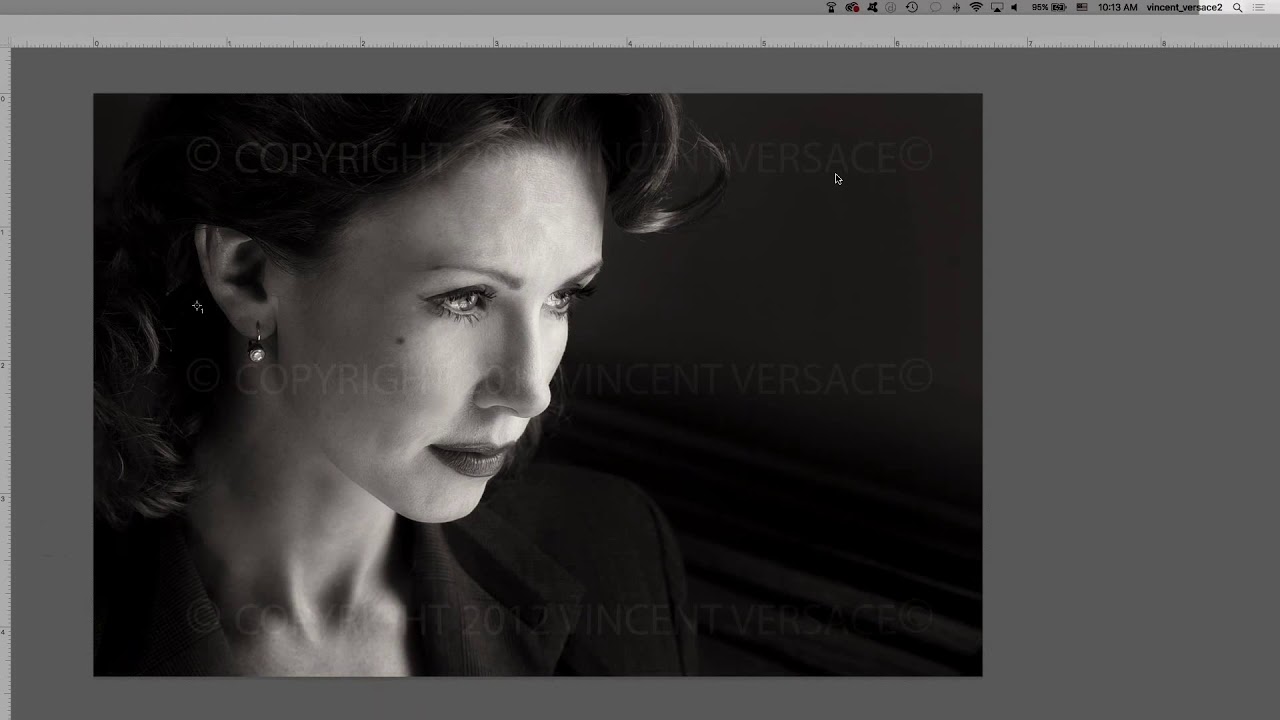Click the first antenna-style menu bar icon

click(x=831, y=7)
